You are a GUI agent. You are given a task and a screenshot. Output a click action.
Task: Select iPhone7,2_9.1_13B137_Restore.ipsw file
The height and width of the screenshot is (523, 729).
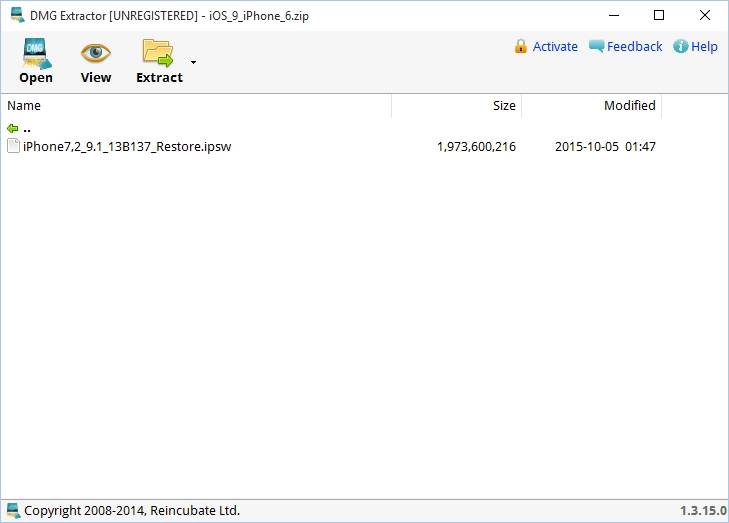127,146
